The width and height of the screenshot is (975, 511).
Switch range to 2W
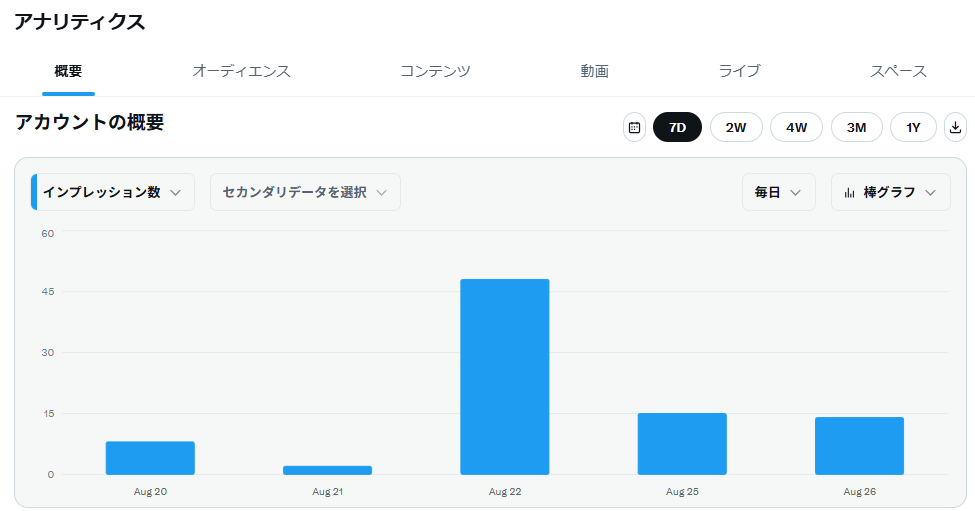click(x=736, y=127)
